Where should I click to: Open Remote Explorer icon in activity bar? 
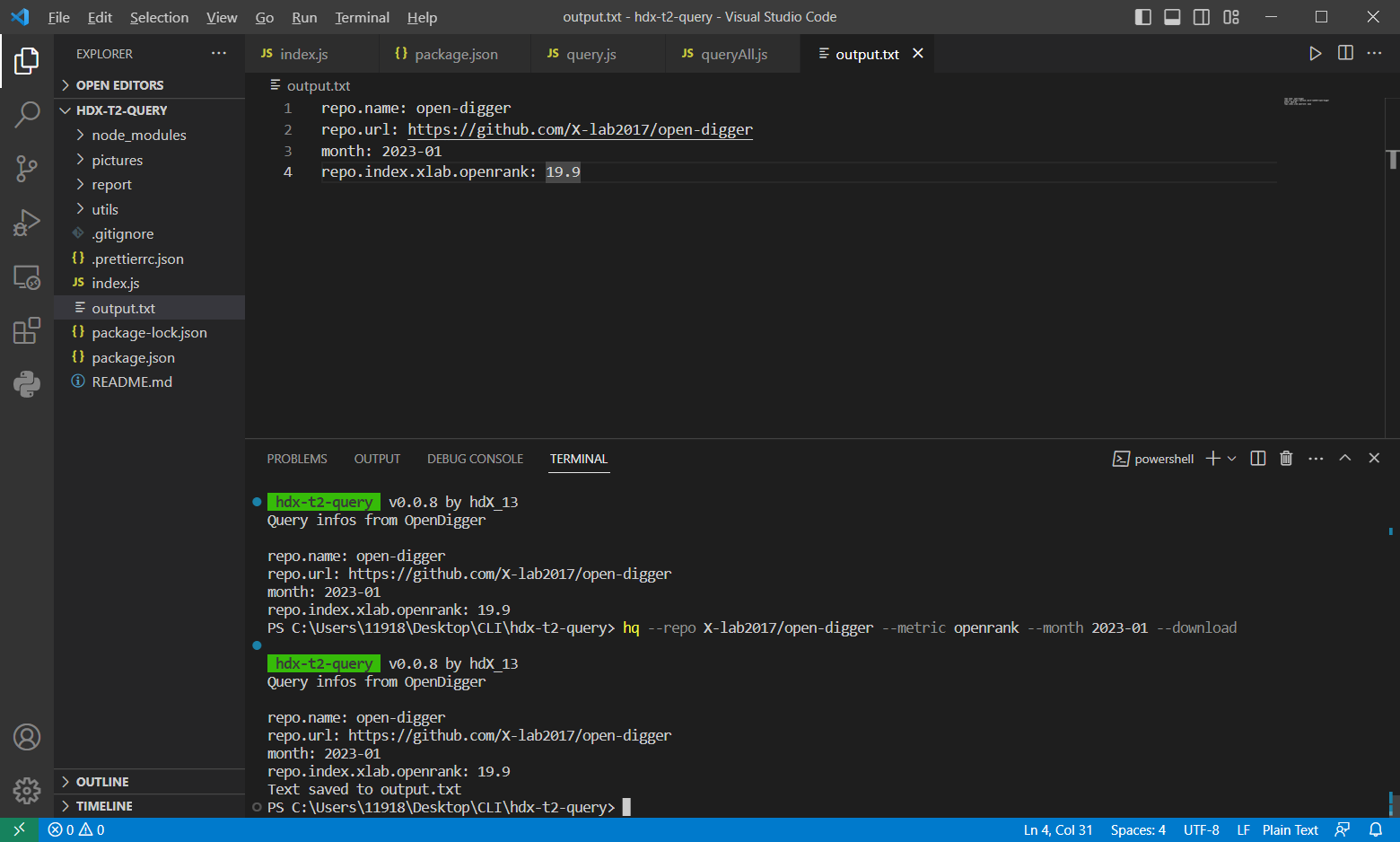point(27,276)
